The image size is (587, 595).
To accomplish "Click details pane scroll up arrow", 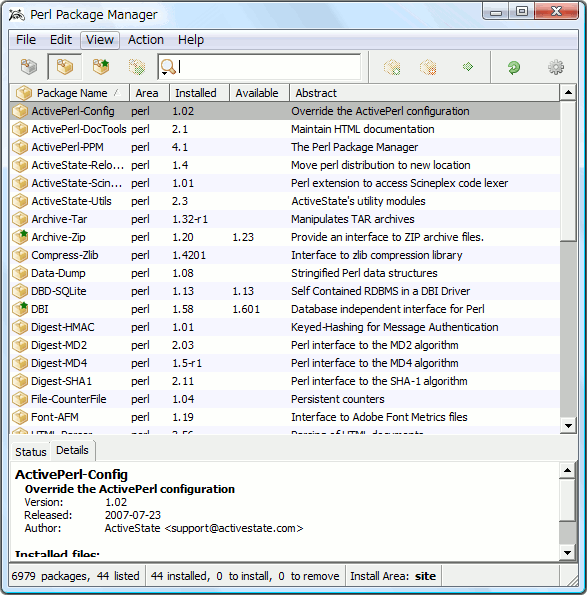I will tap(567, 471).
